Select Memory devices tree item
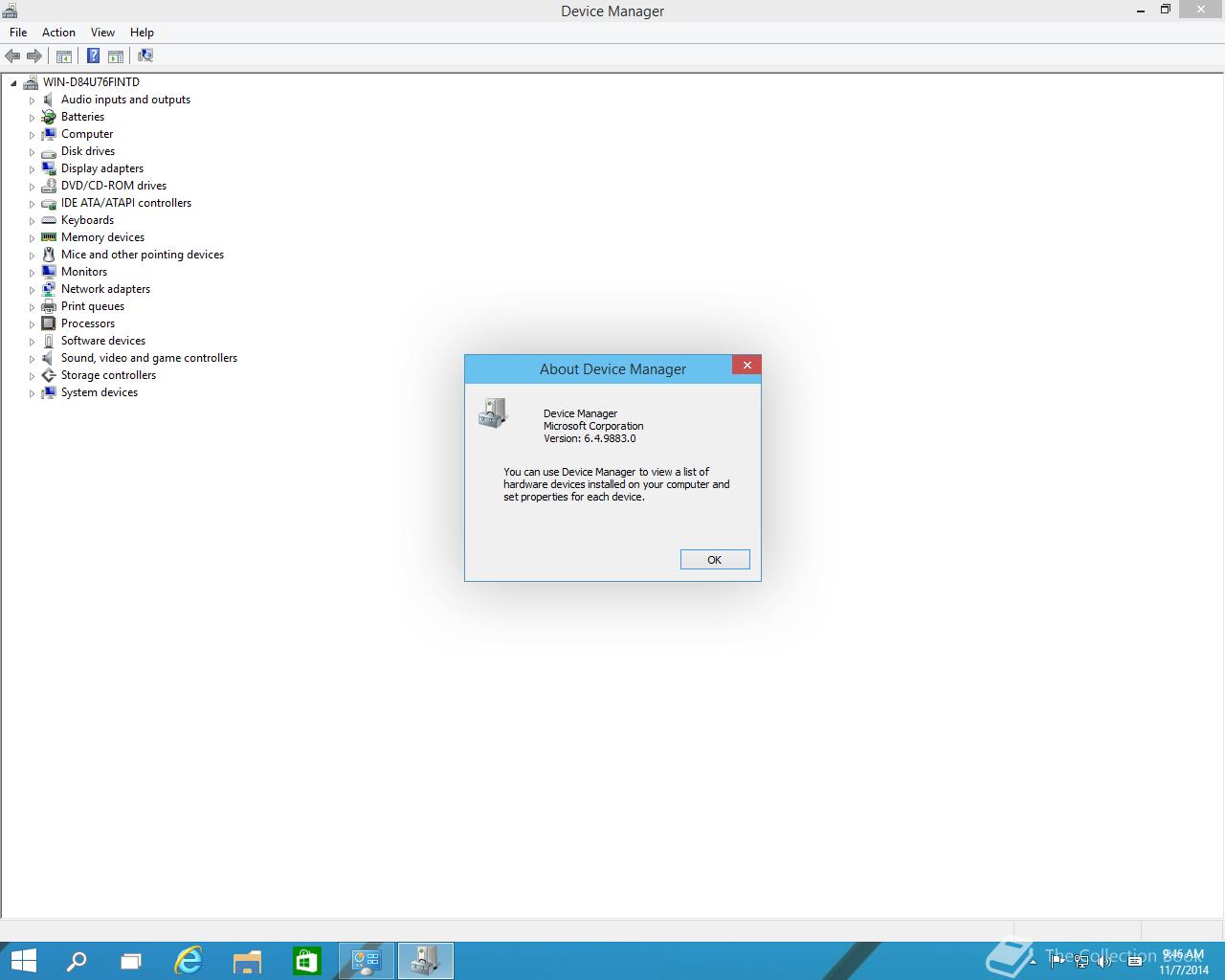Image resolution: width=1225 pixels, height=980 pixels. (103, 237)
